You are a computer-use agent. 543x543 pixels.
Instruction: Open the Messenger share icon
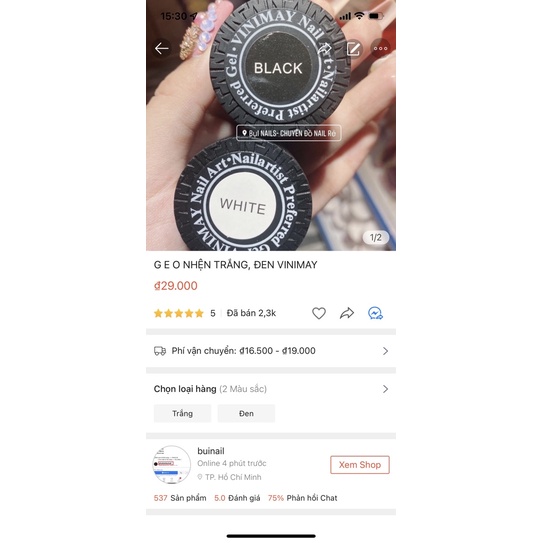pos(375,313)
